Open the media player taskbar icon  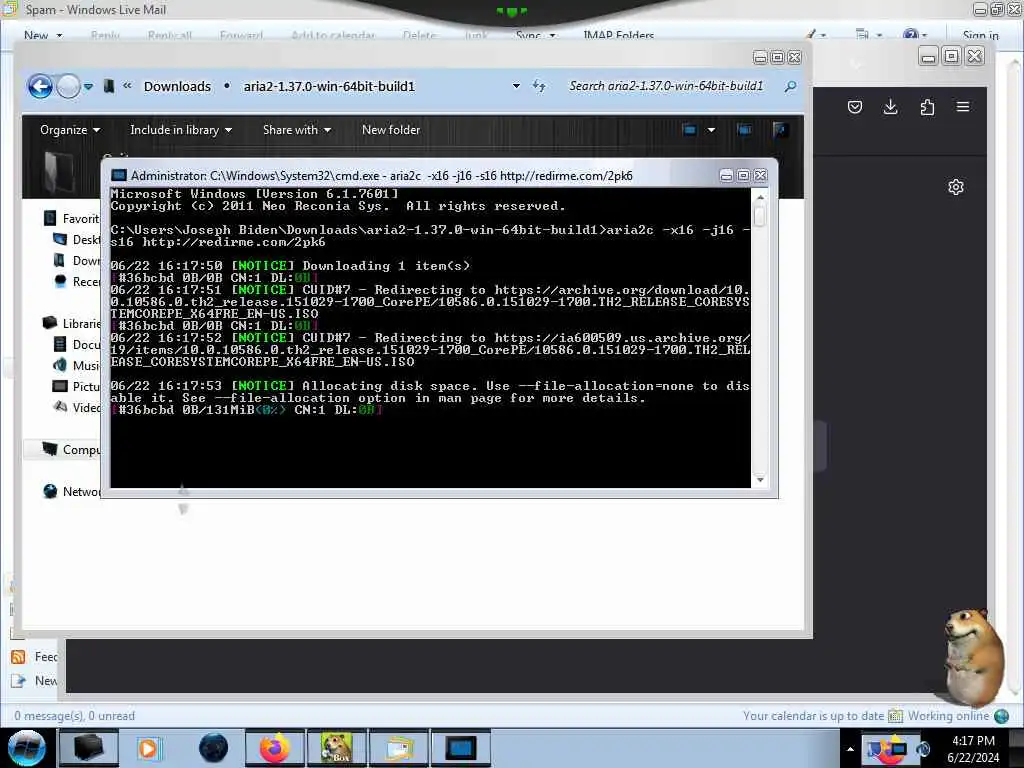150,748
